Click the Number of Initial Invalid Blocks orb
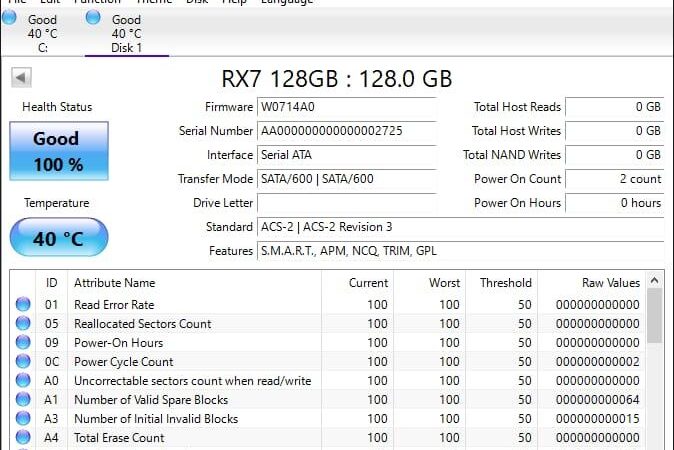The image size is (674, 450). click(23, 419)
